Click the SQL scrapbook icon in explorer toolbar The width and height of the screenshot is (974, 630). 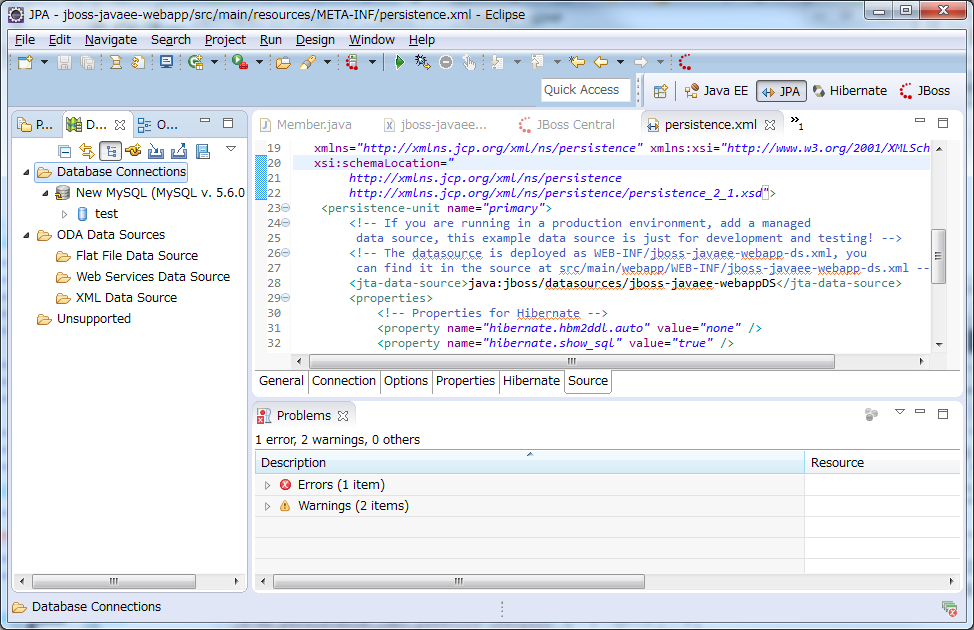pyautogui.click(x=203, y=151)
